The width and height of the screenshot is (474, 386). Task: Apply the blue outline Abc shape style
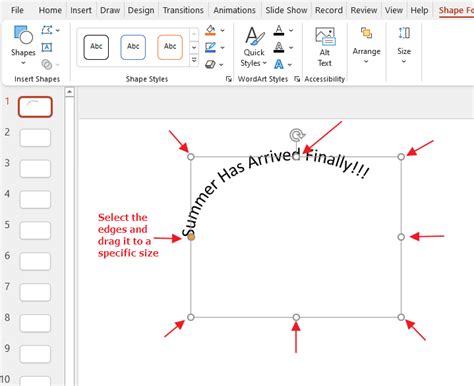pyautogui.click(x=133, y=47)
